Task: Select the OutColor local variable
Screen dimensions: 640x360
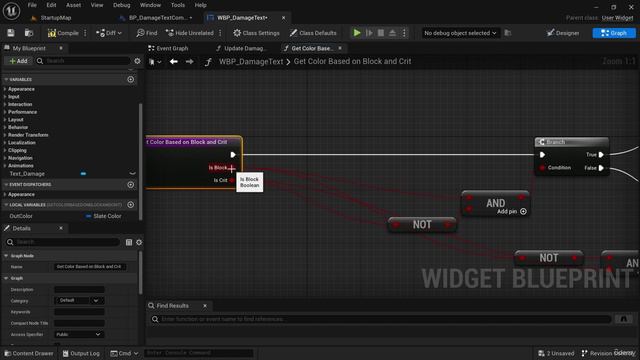Action: click(x=21, y=216)
